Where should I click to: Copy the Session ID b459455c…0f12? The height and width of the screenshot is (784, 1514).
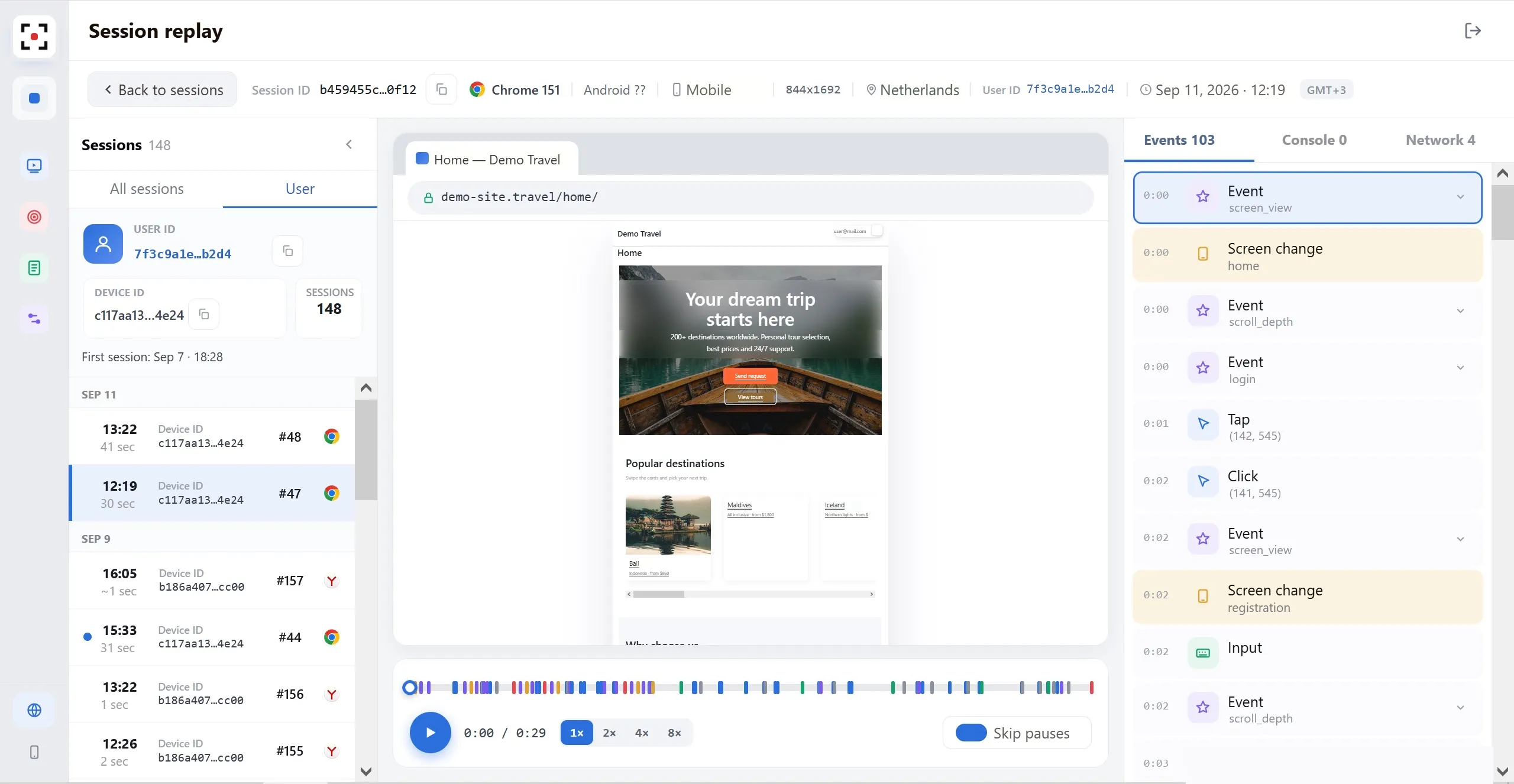pos(441,90)
